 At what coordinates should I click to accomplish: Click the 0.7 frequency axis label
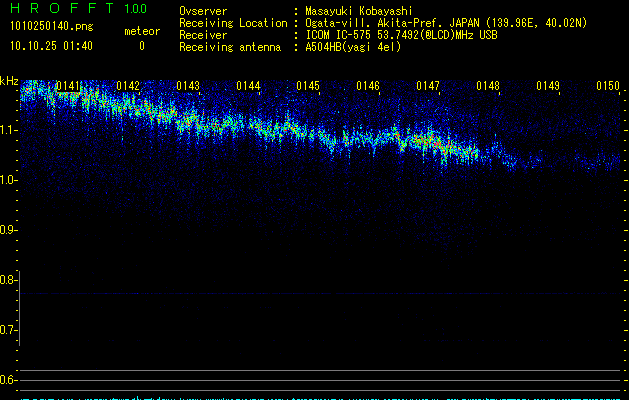point(8,330)
